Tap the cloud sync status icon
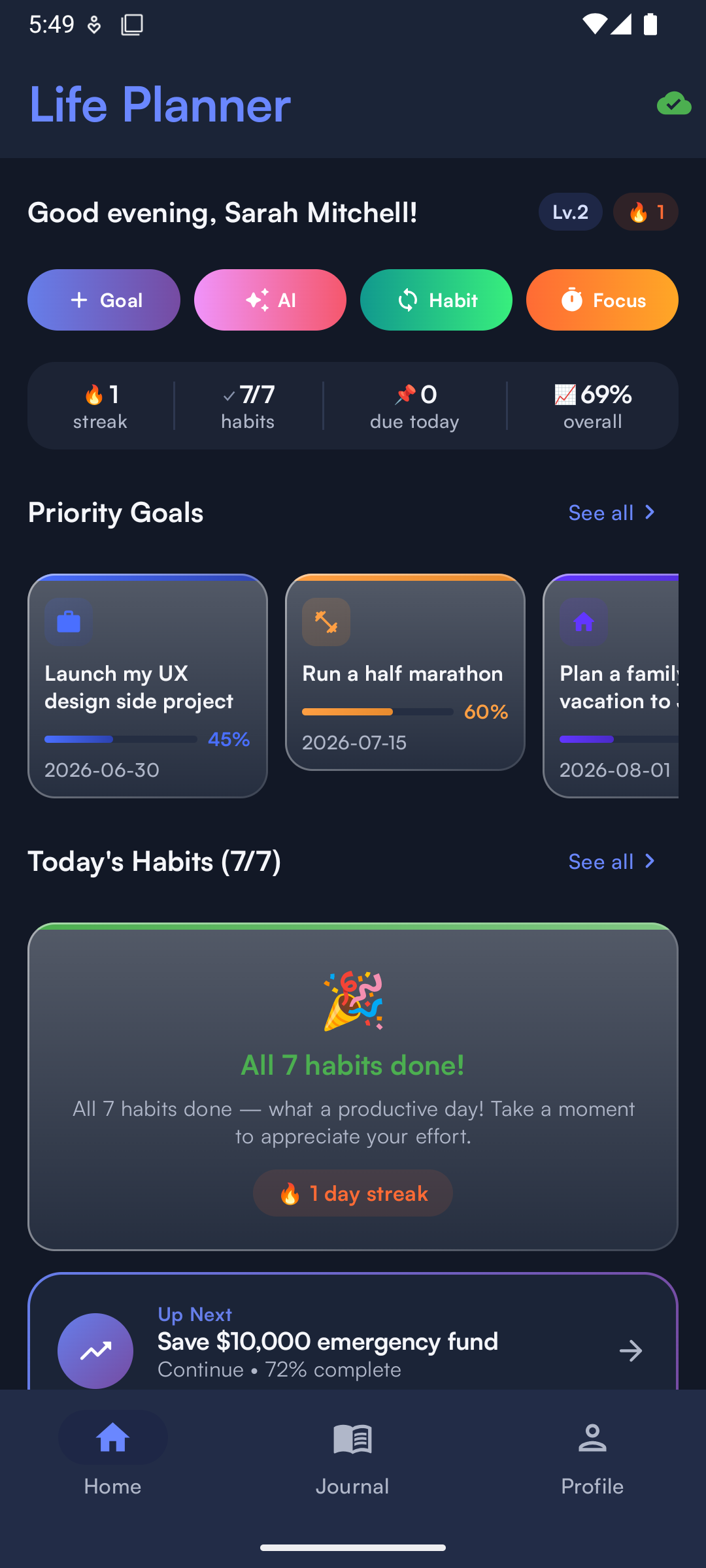This screenshot has height=1568, width=706. point(674,103)
